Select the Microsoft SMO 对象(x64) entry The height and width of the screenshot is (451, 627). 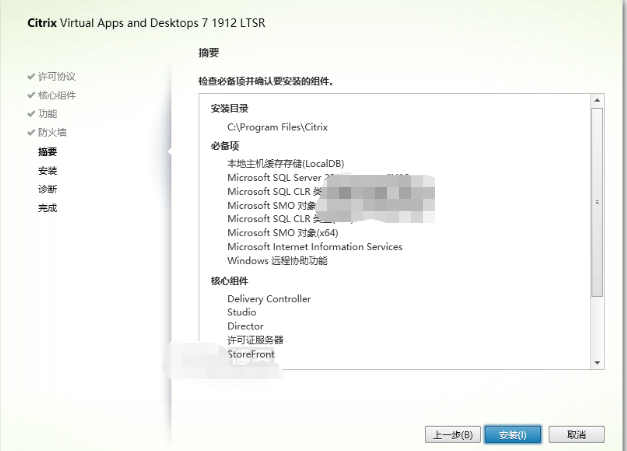pyautogui.click(x=283, y=233)
